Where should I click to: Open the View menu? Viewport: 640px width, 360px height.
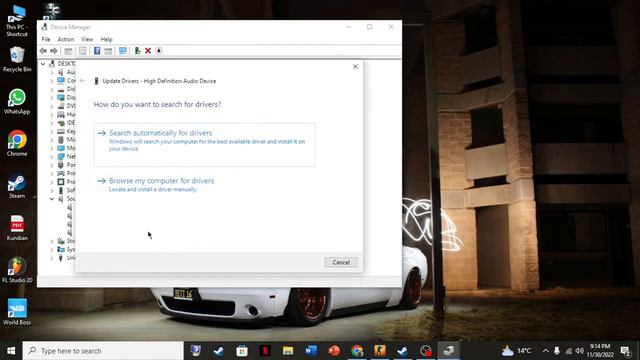pyautogui.click(x=87, y=39)
